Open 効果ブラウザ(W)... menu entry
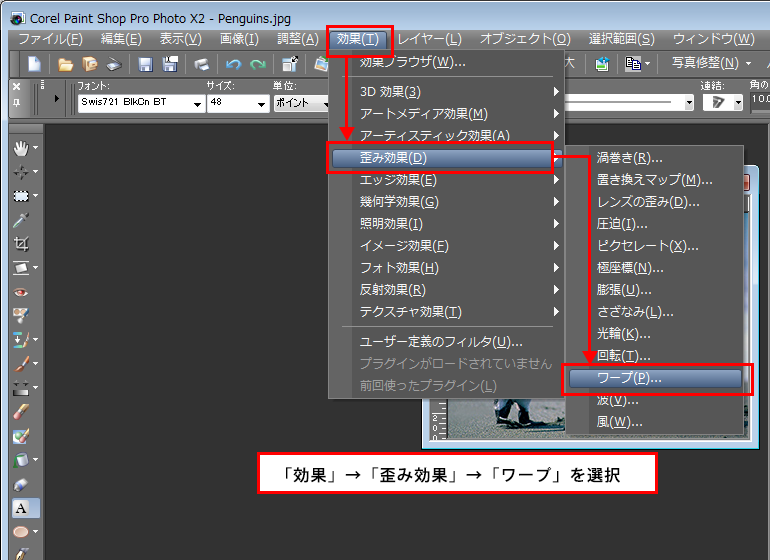770x560 pixels. [x=447, y=62]
